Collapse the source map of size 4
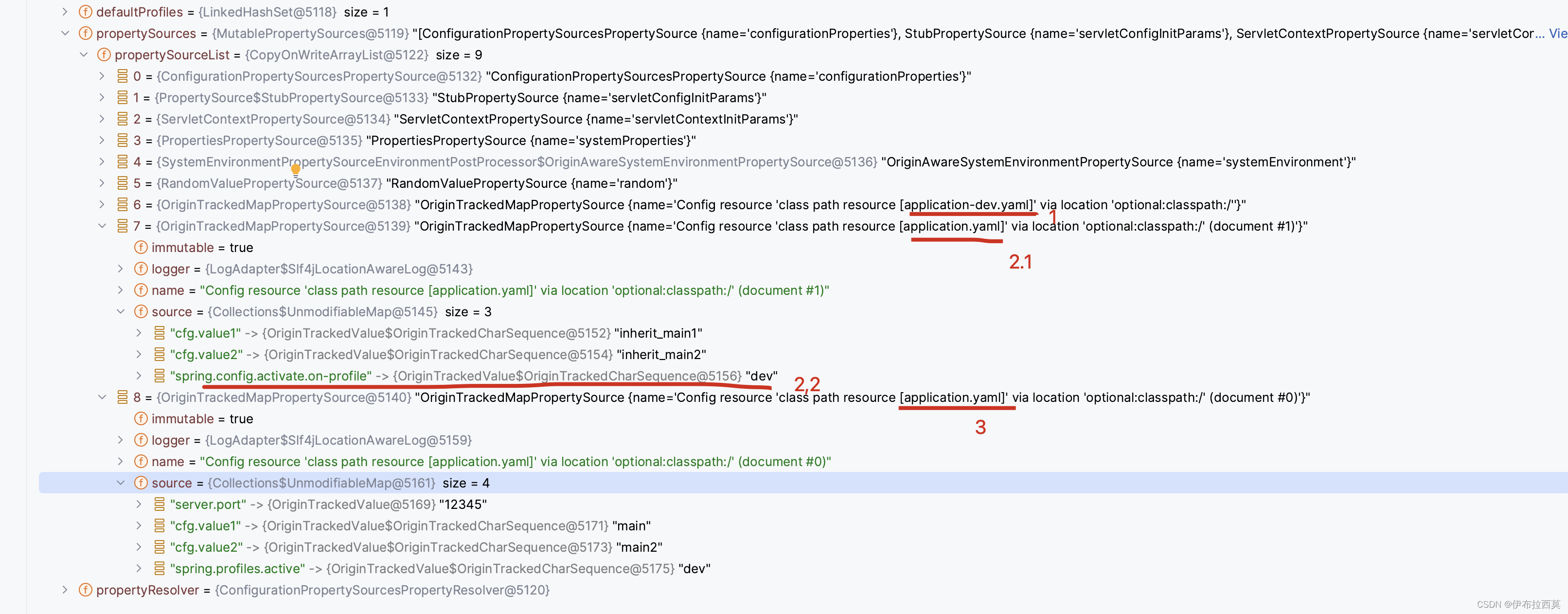This screenshot has width=1568, height=614. (121, 483)
